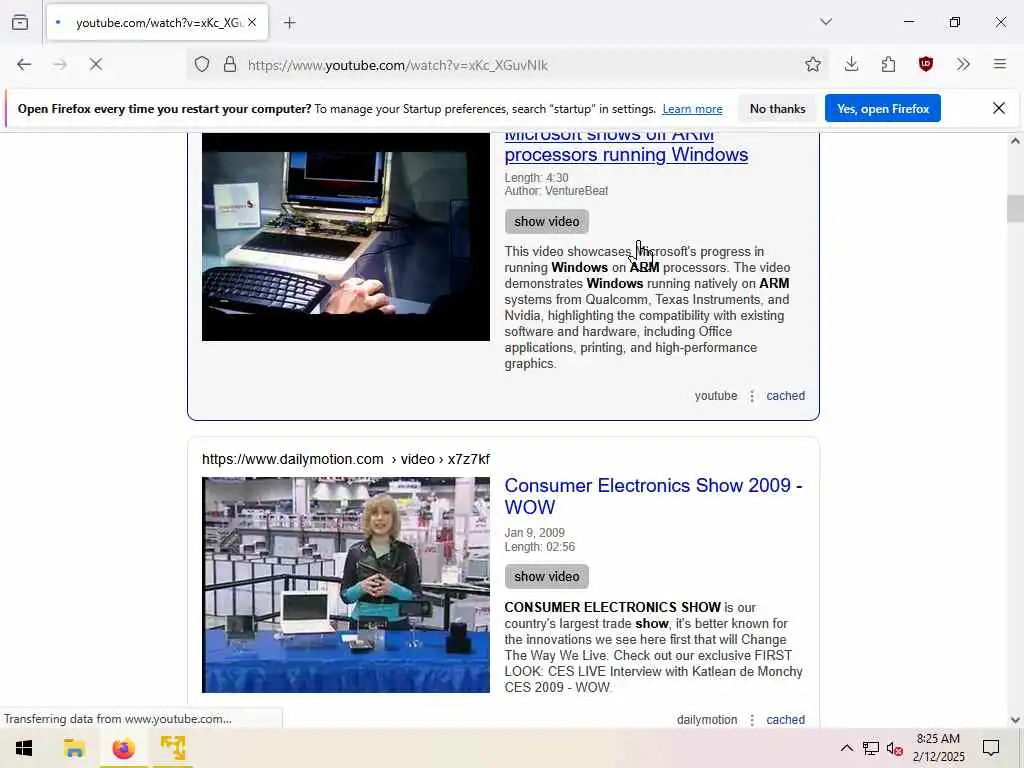Click the dailymotion.com video URL breadcrumb
1024x768 pixels.
tap(345, 459)
